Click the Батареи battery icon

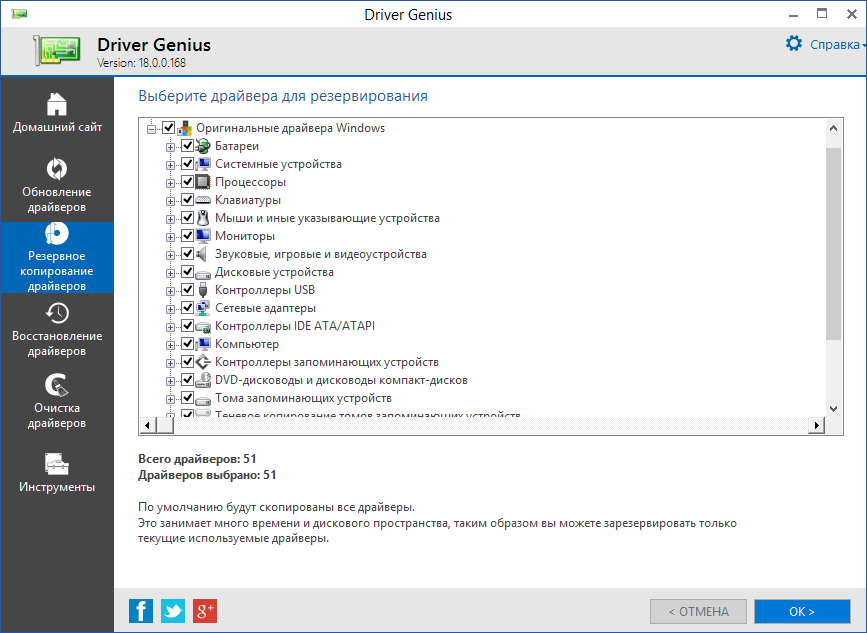(203, 146)
